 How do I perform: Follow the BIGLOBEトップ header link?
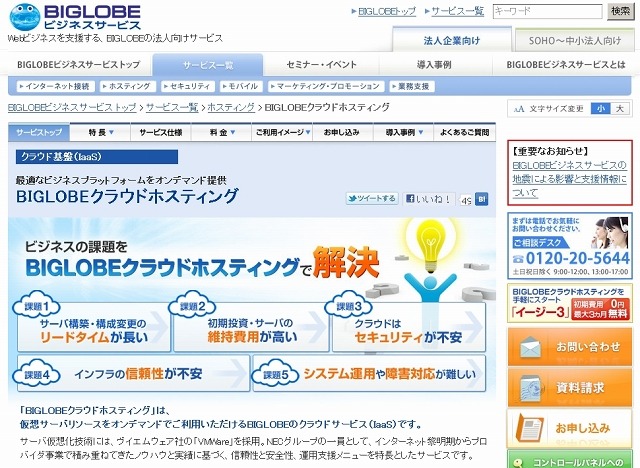tap(387, 11)
